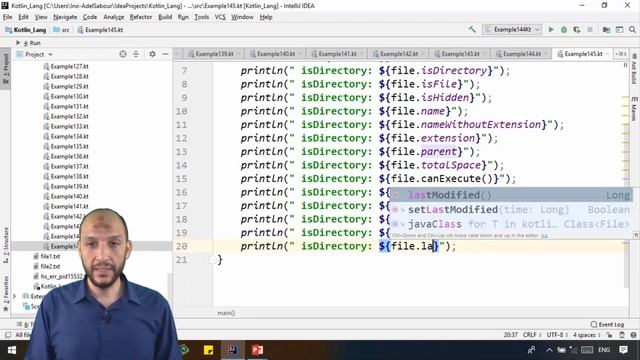Expand the External Libraries tree node

[x=15, y=296]
